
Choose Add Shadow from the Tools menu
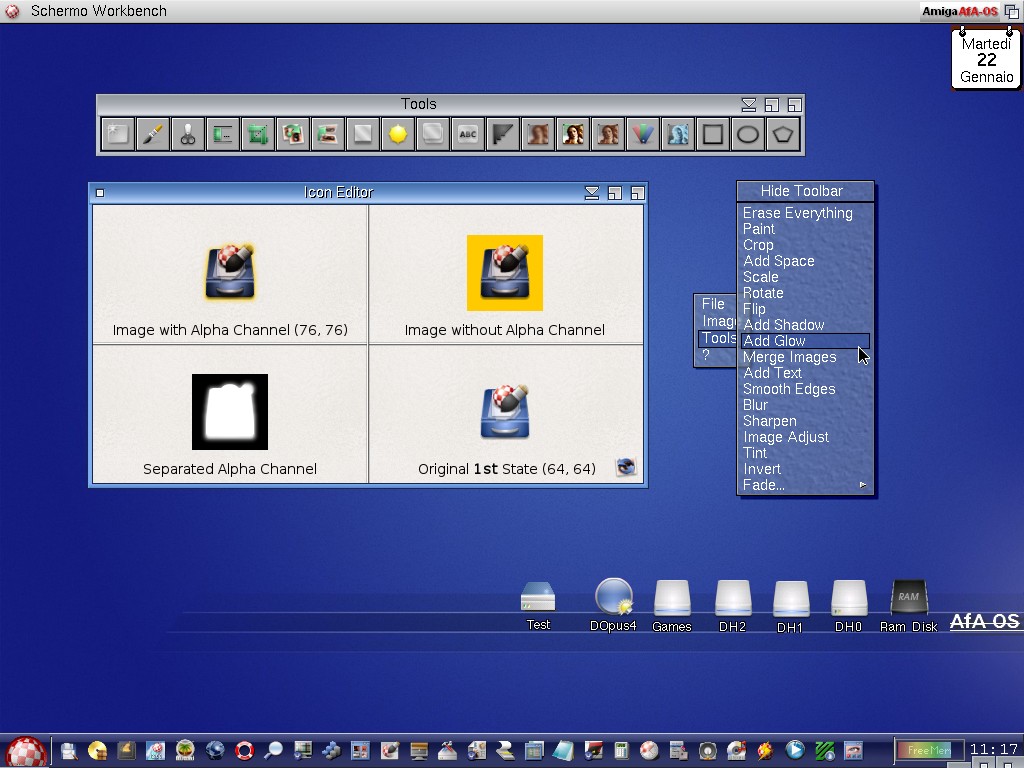[784, 325]
